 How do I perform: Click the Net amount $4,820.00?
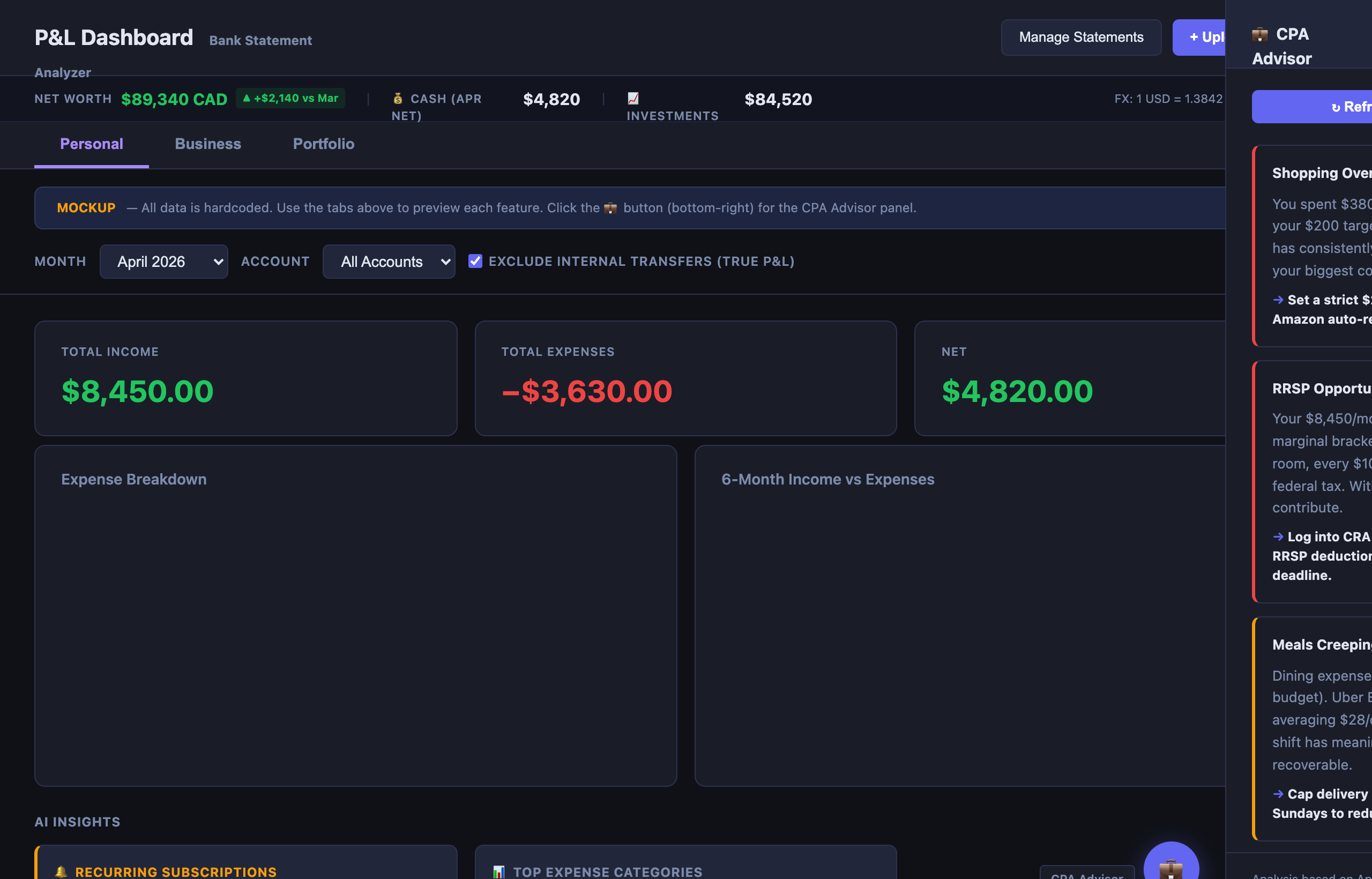pos(1017,392)
